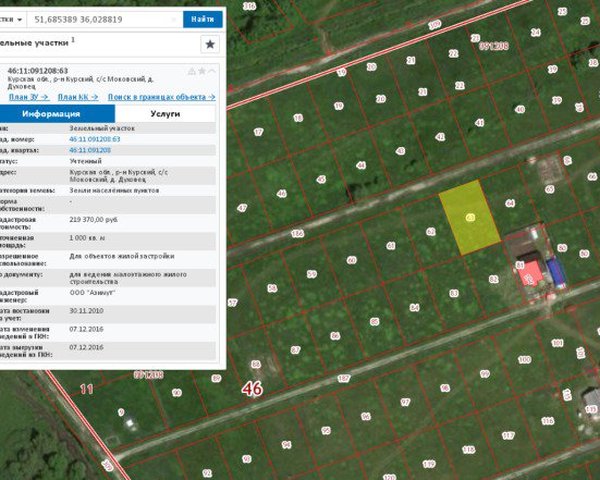Collapse the result card with the chevron
Screen dimensions: 600x480
pos(212,71)
